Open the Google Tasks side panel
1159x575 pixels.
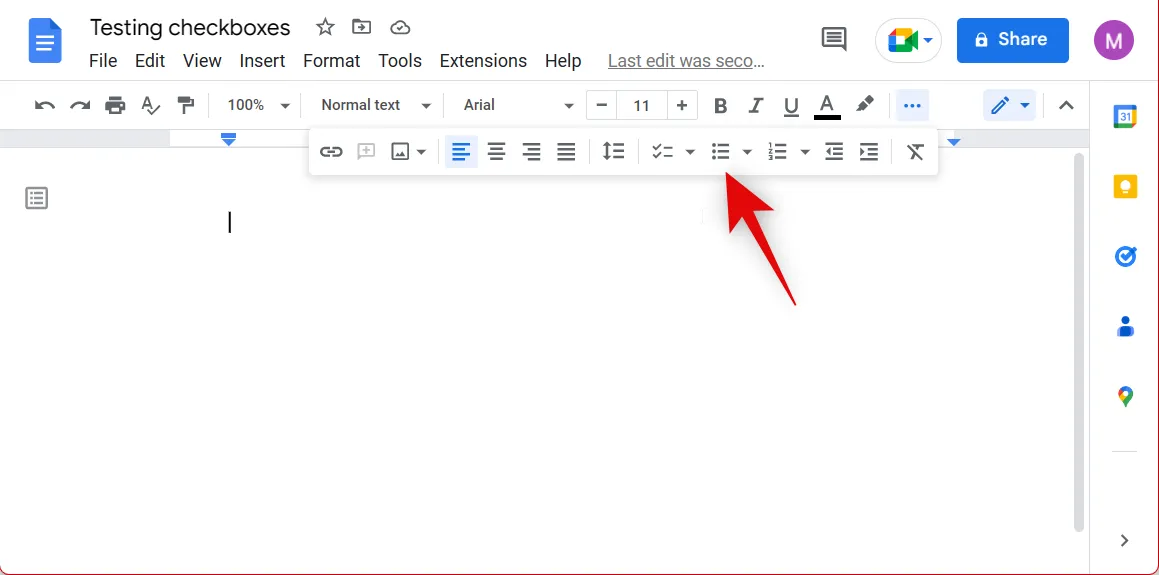point(1125,256)
